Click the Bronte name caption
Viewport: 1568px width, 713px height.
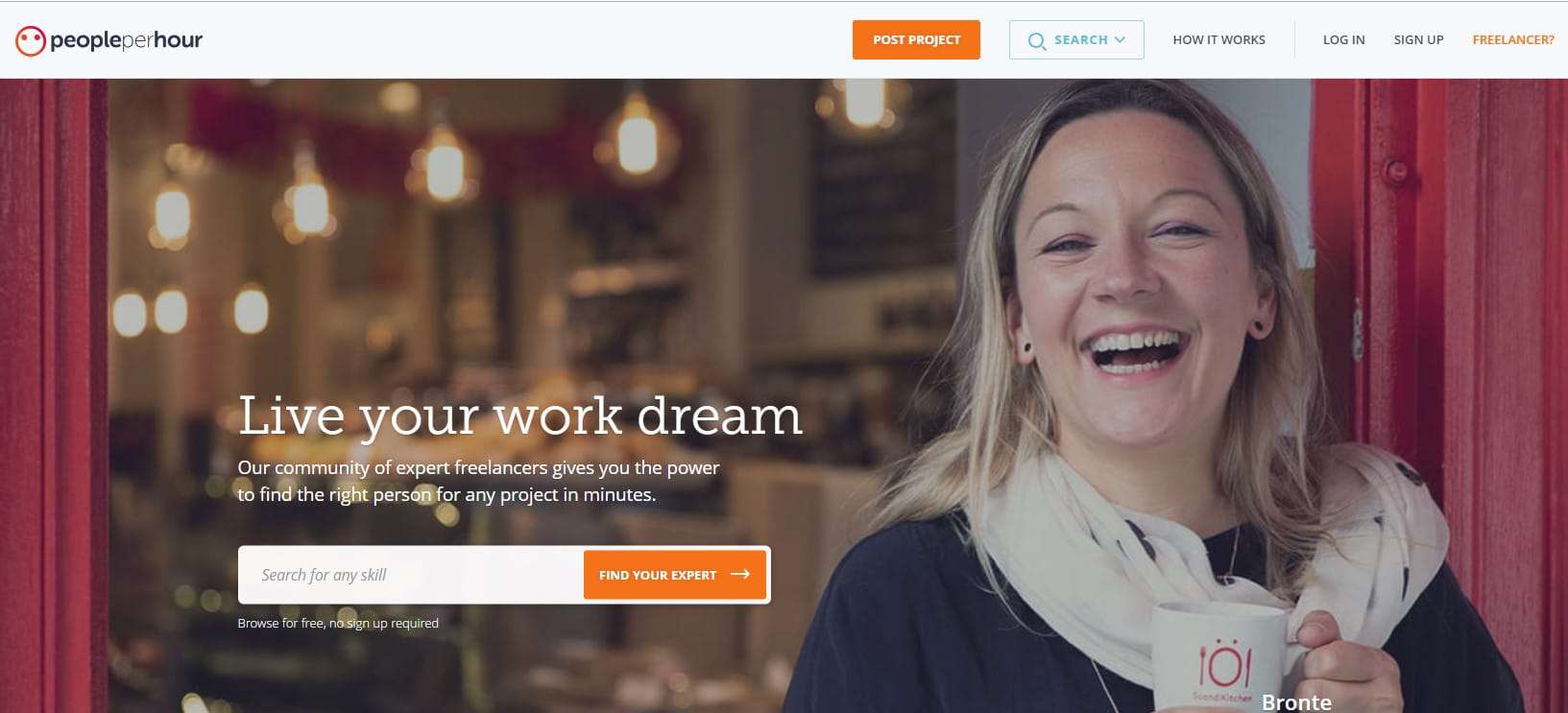pyautogui.click(x=1296, y=702)
